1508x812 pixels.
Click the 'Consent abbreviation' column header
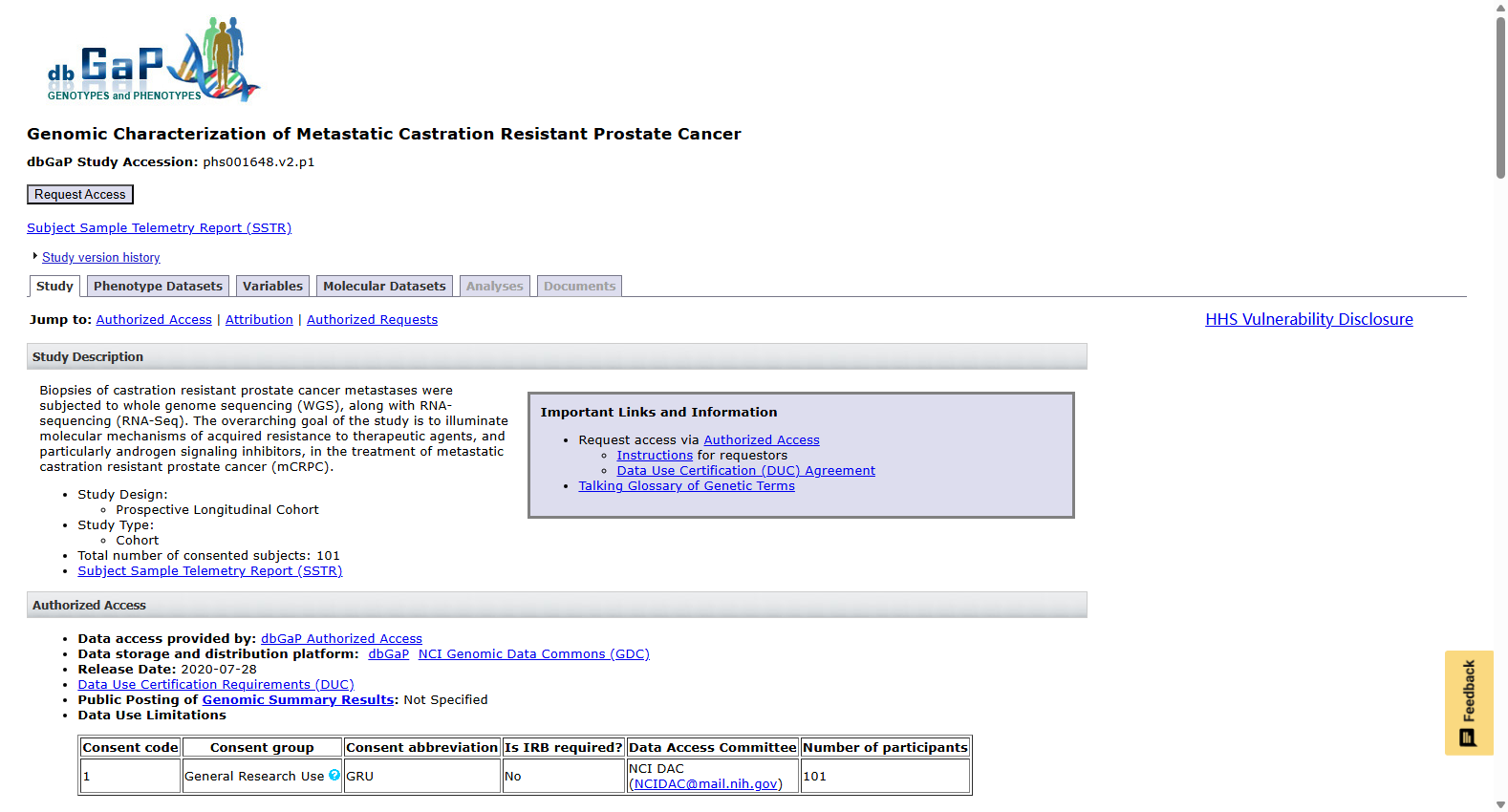point(422,747)
